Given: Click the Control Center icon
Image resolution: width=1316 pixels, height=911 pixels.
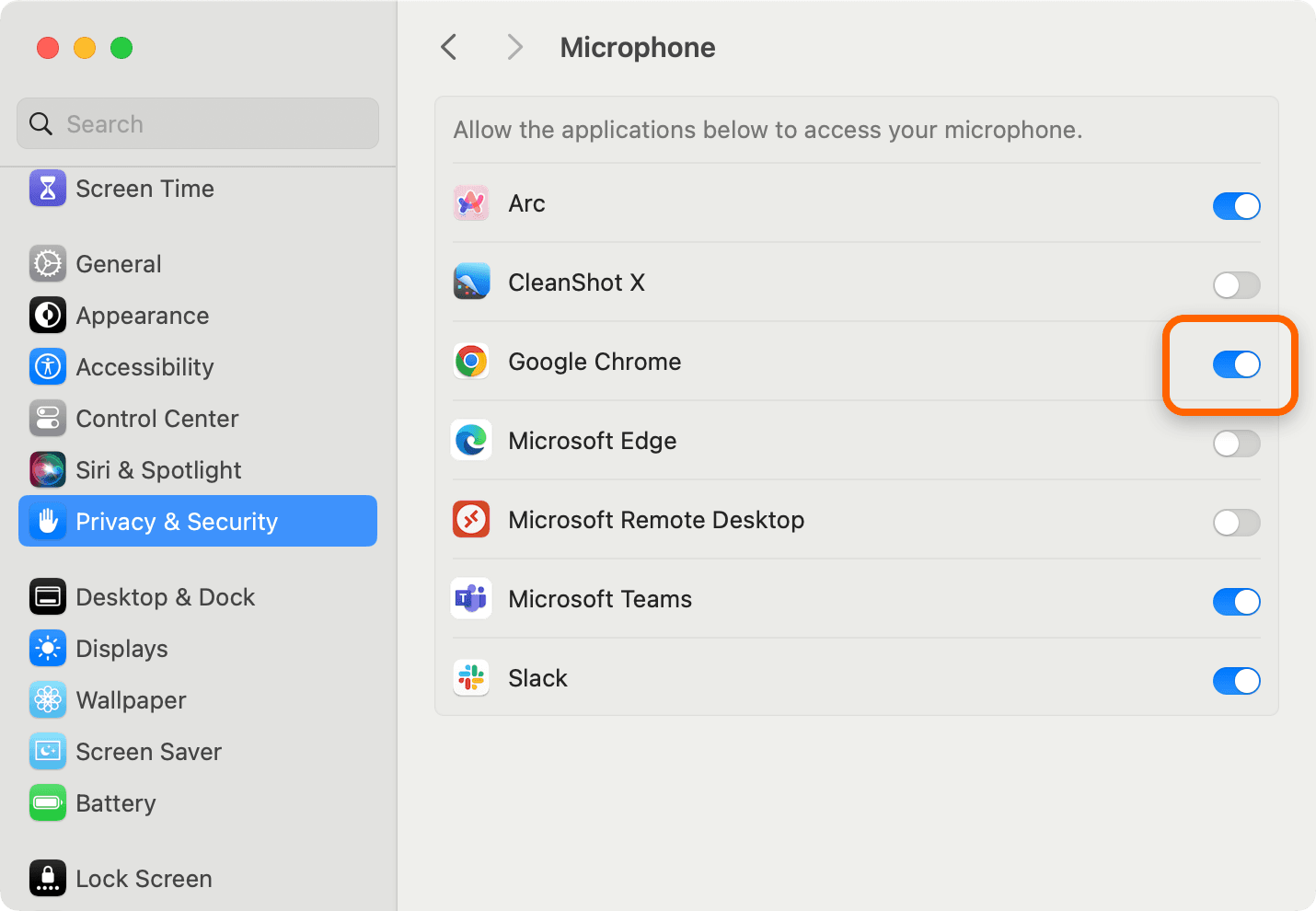Looking at the screenshot, I should [48, 419].
